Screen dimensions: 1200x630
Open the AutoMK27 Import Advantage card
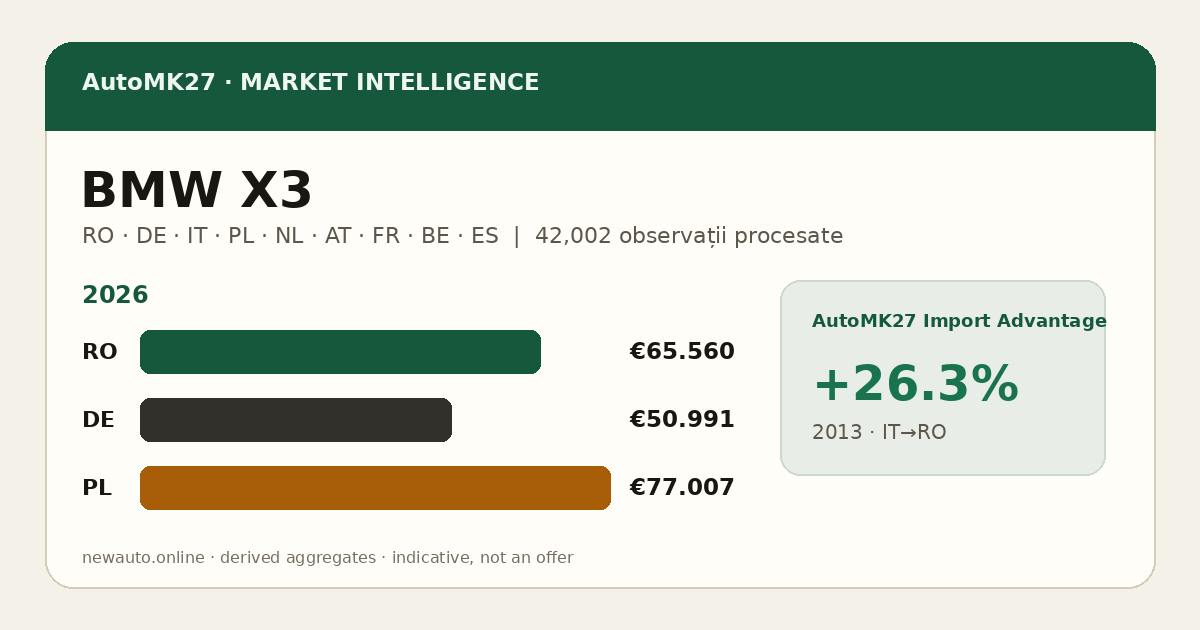pos(943,378)
